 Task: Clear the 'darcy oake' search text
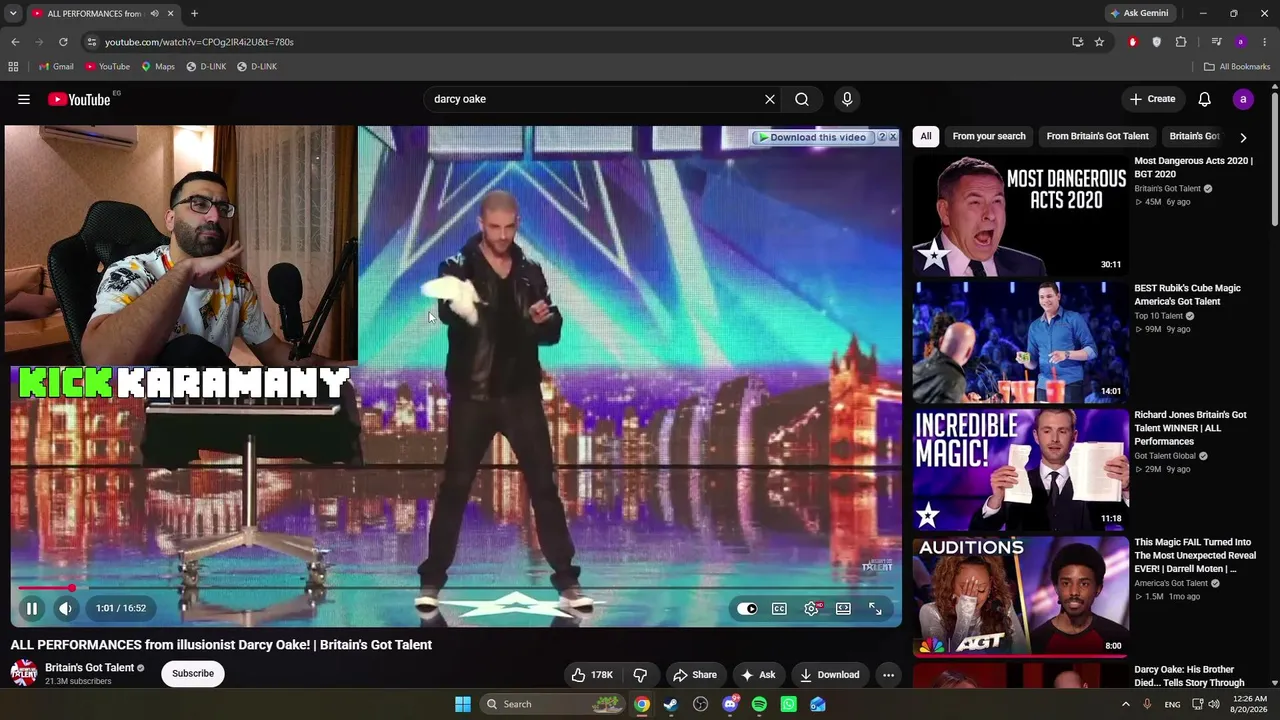pyautogui.click(x=770, y=99)
